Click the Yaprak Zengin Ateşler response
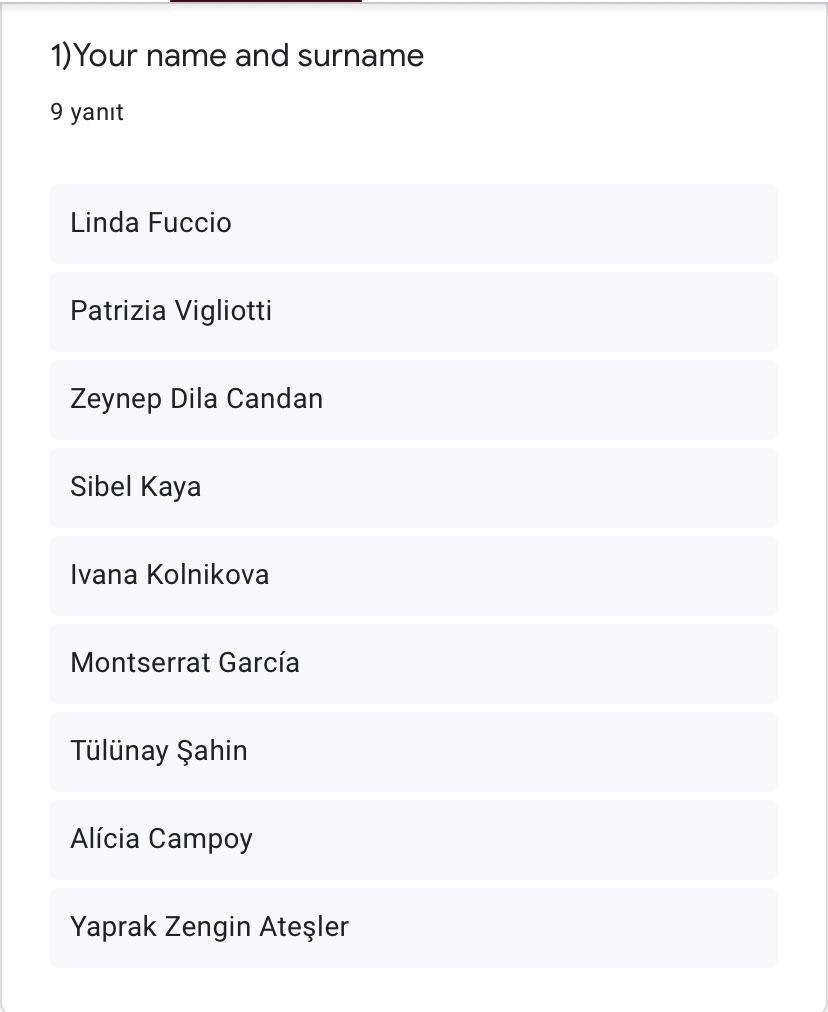This screenshot has width=828, height=1012. (413, 927)
